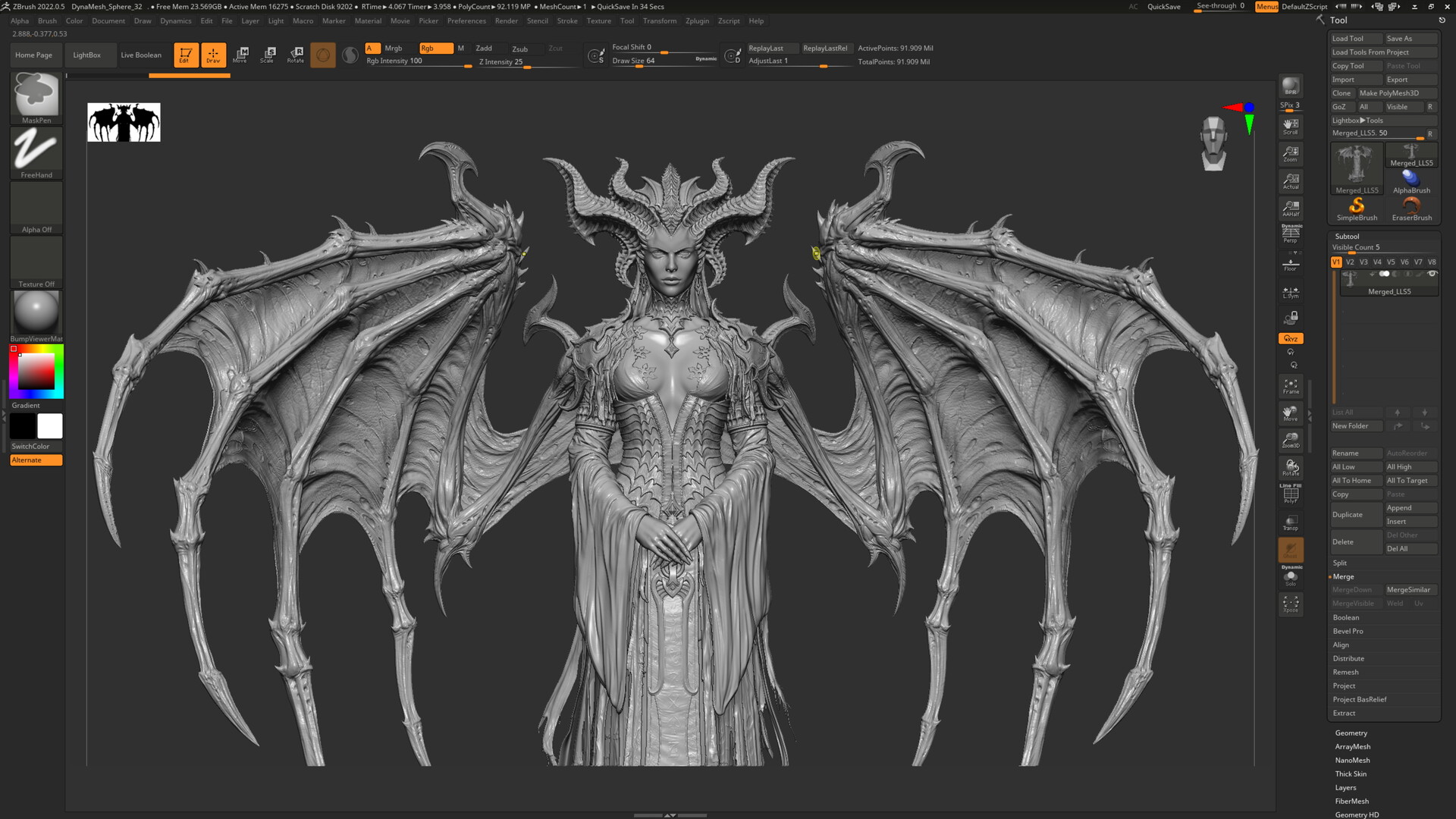The image size is (1456, 819).
Task: Expand the Geometry section
Action: point(1351,733)
